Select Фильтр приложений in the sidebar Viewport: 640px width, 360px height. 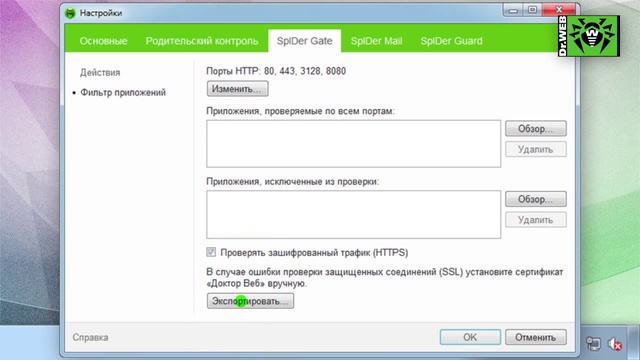[123, 93]
